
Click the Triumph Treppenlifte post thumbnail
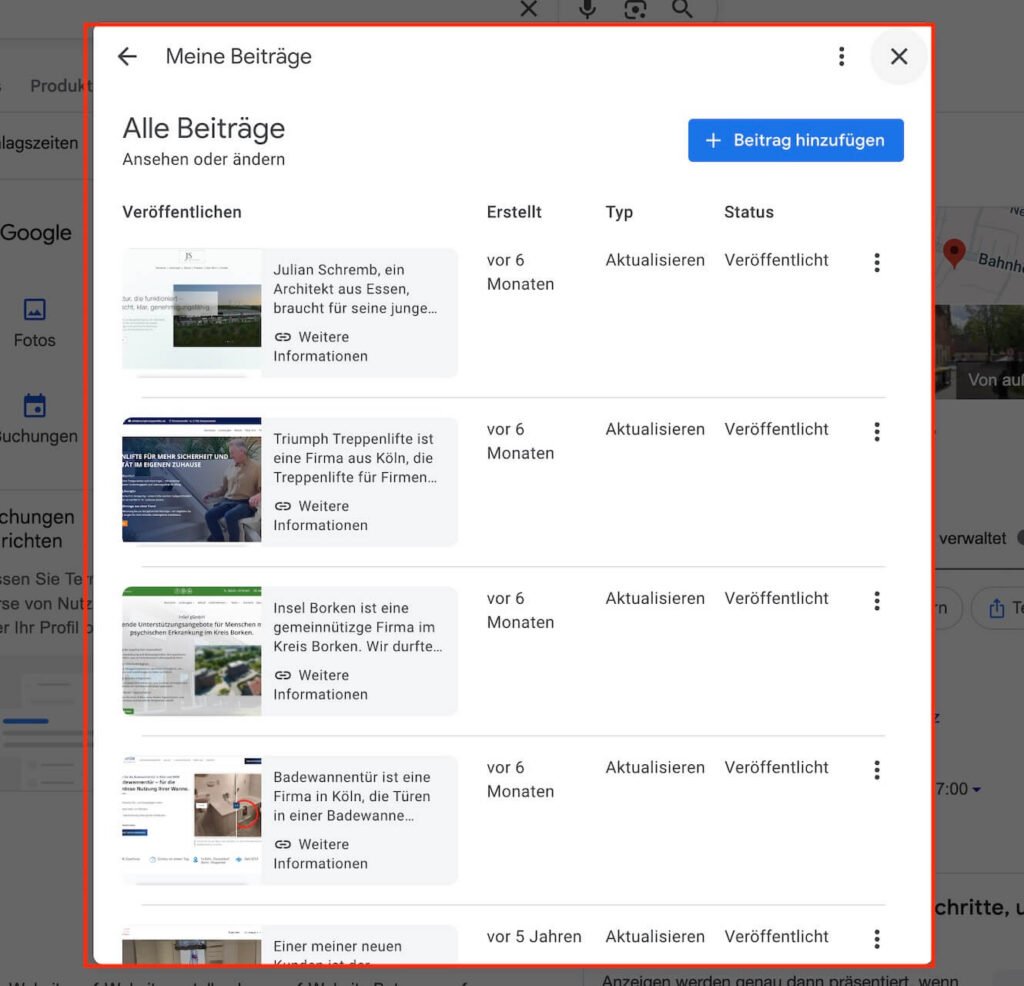point(191,480)
